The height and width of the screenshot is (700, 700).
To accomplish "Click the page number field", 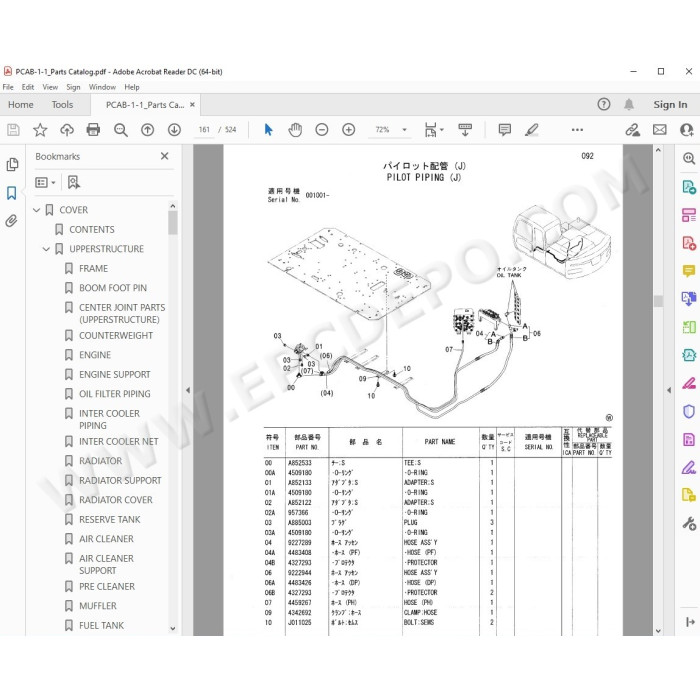I will click(x=204, y=130).
